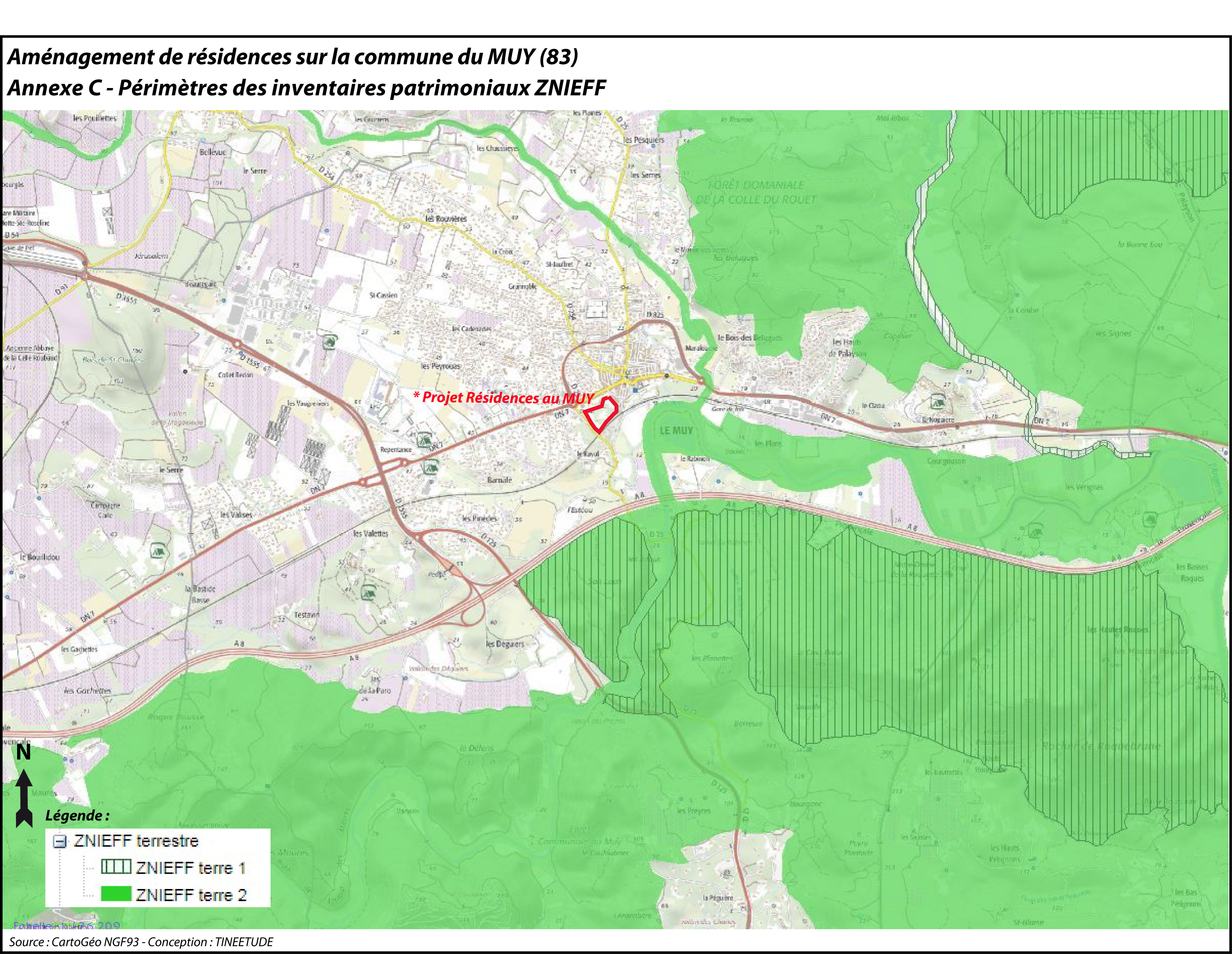Click the "D 91" road label
The image size is (1232, 954).
[x=62, y=290]
